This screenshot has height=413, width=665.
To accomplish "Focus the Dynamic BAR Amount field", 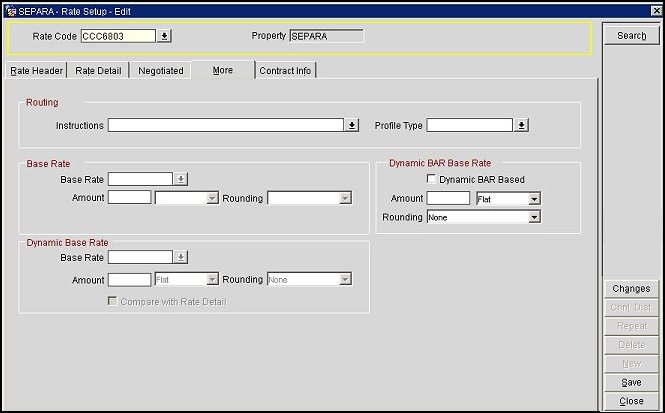I will (448, 198).
